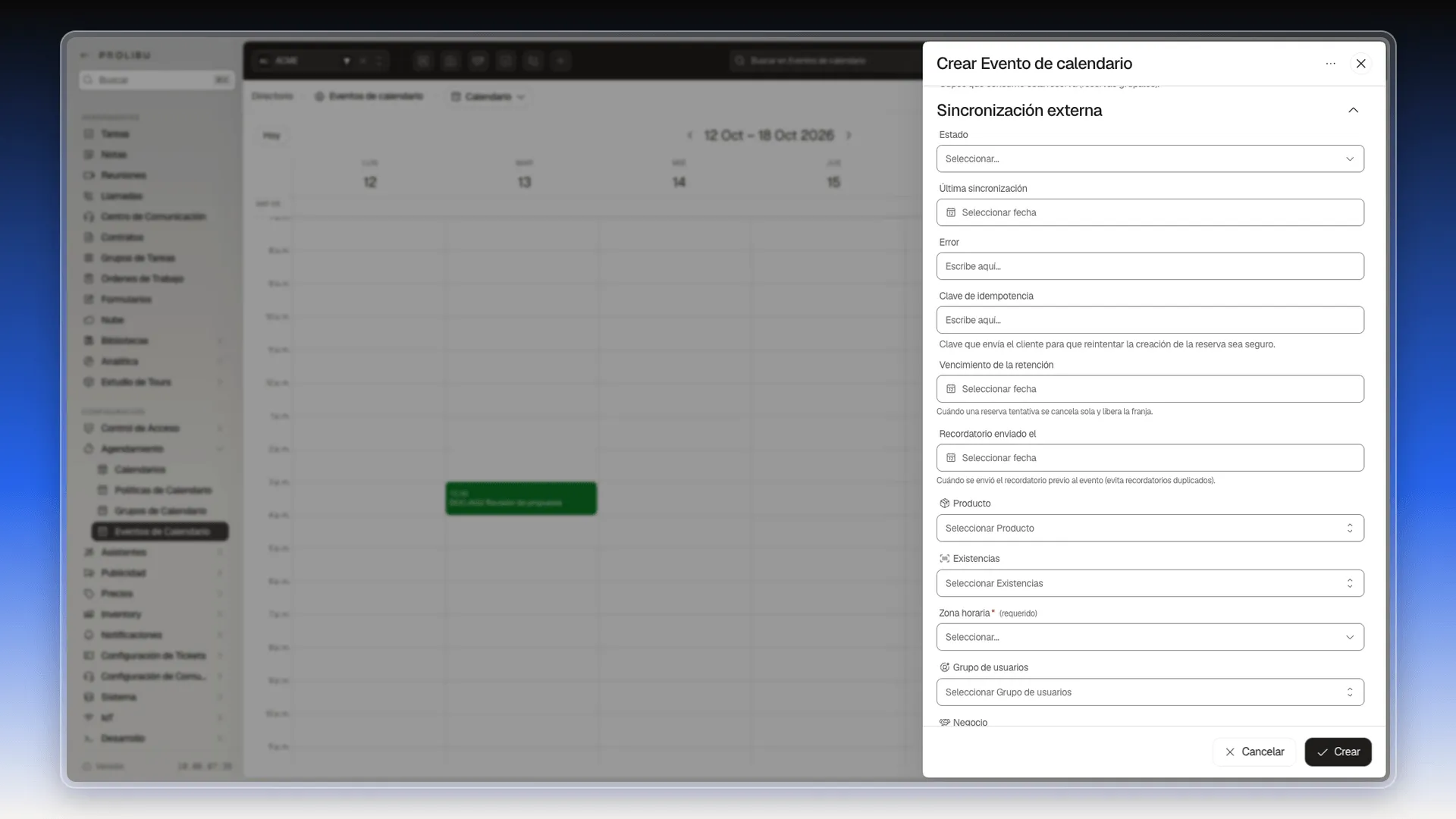Open the Zona horaria dropdown

coord(1150,637)
